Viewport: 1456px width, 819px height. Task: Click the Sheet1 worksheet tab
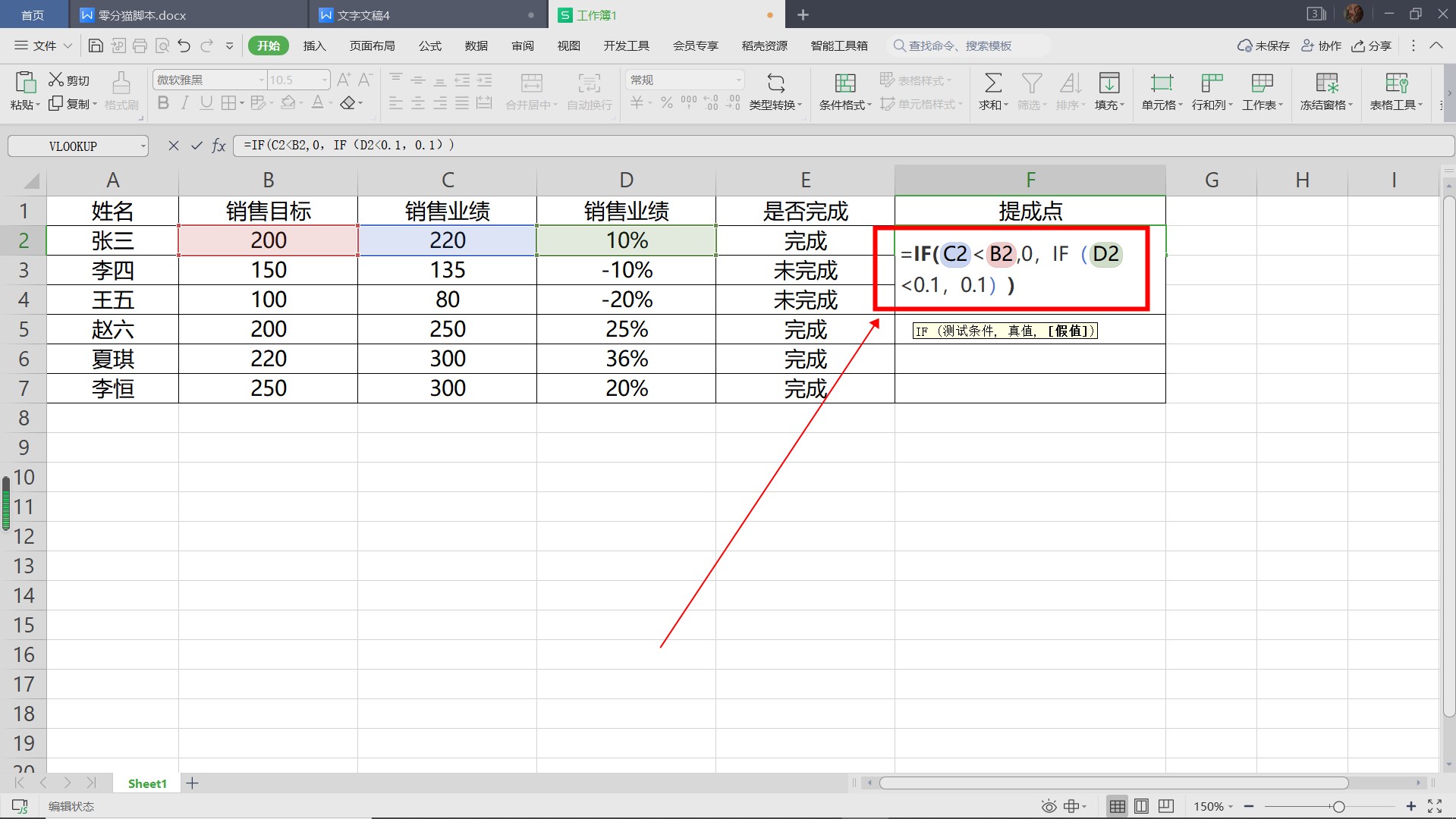(x=147, y=783)
